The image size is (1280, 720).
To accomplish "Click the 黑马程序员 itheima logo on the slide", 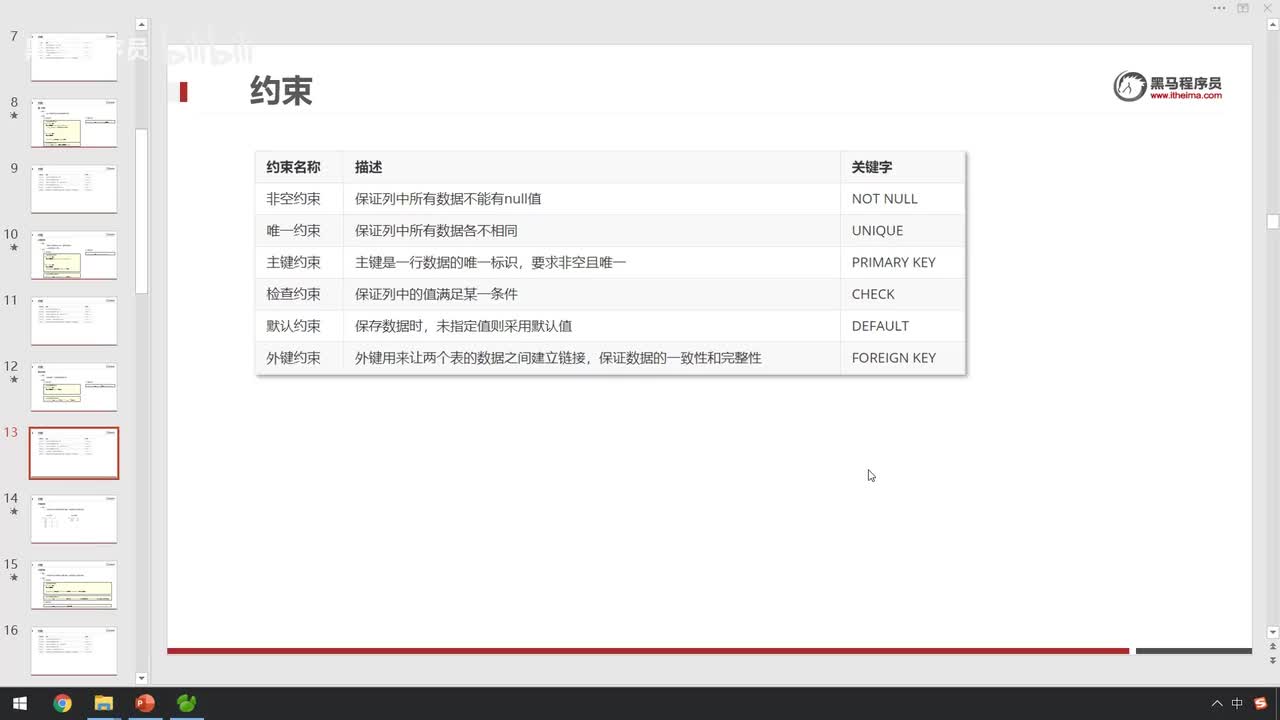I will coord(1168,86).
